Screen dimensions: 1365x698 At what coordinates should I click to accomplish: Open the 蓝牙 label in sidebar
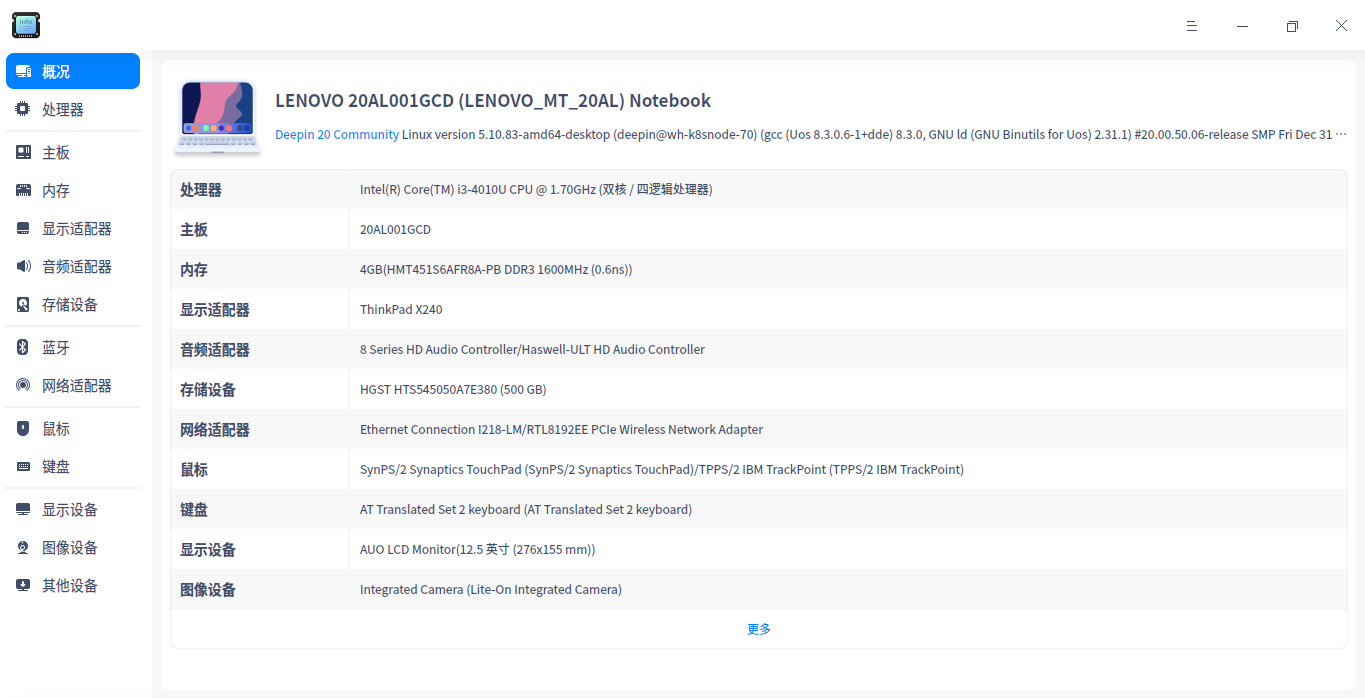click(56, 348)
